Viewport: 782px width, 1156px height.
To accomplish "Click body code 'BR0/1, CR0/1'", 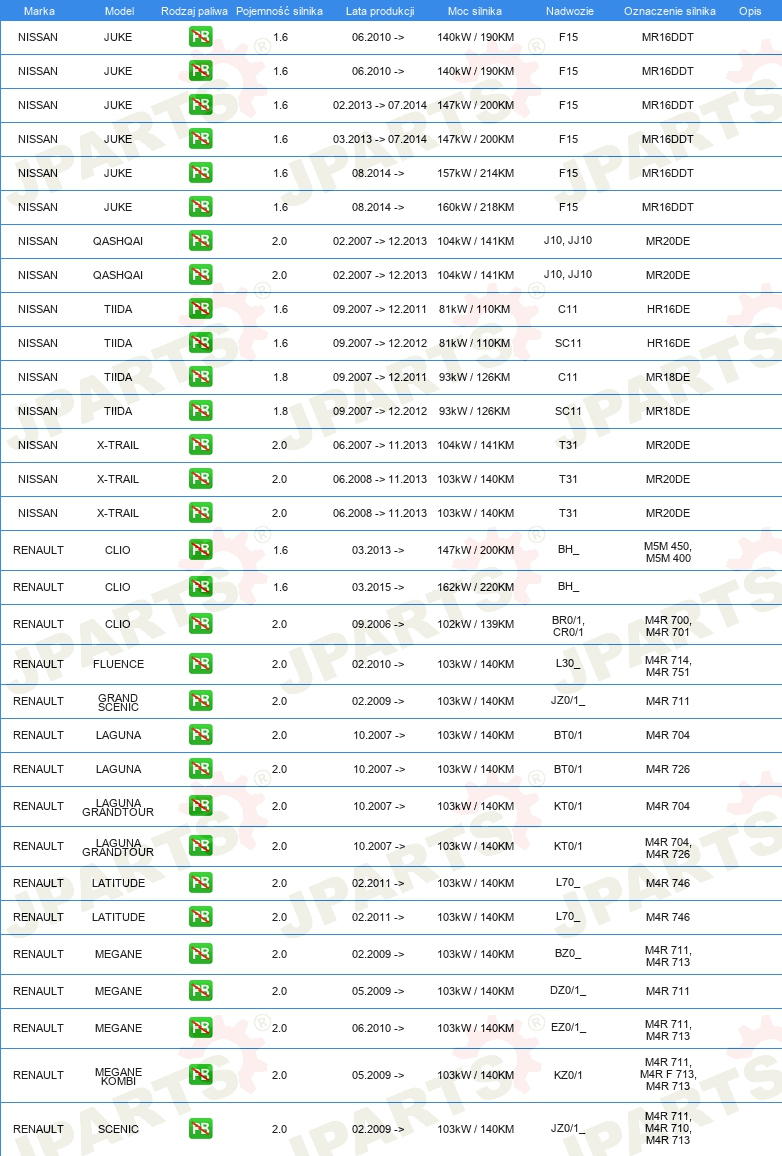I will tap(568, 626).
